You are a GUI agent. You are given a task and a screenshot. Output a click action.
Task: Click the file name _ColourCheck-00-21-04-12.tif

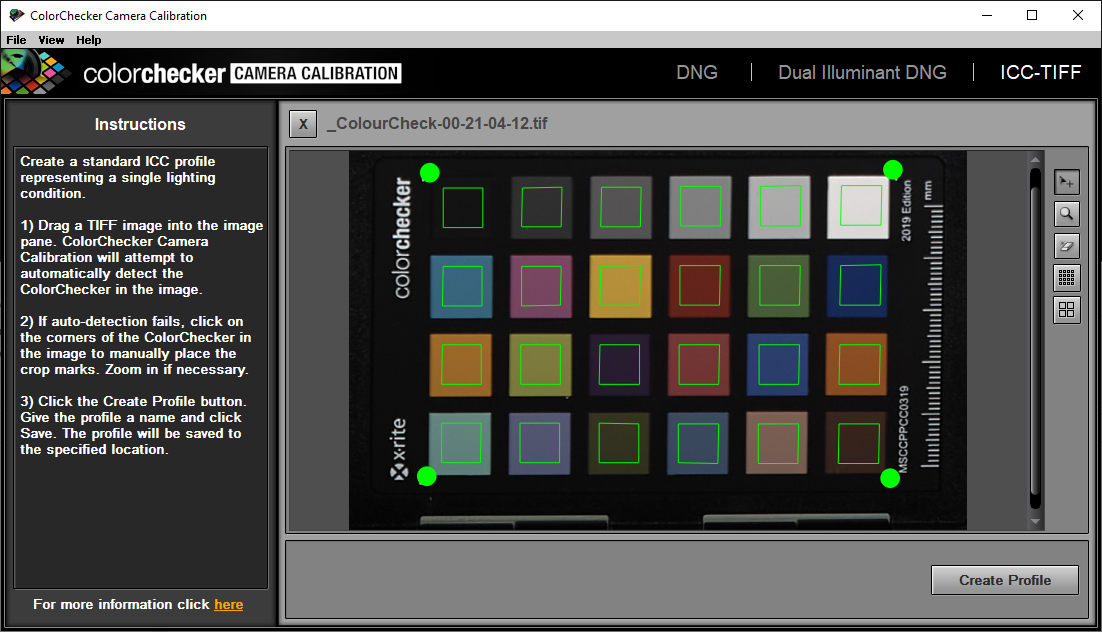(436, 124)
